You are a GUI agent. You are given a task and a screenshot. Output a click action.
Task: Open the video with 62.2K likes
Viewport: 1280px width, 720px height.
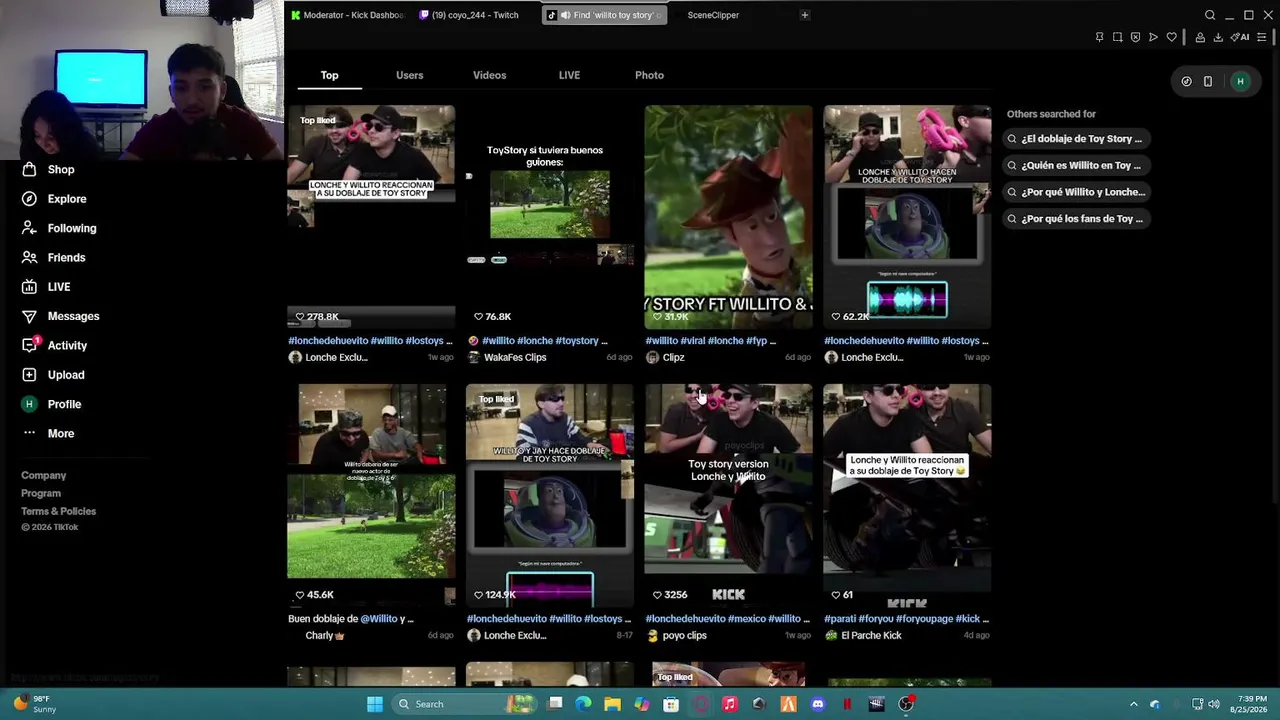pyautogui.click(x=907, y=217)
